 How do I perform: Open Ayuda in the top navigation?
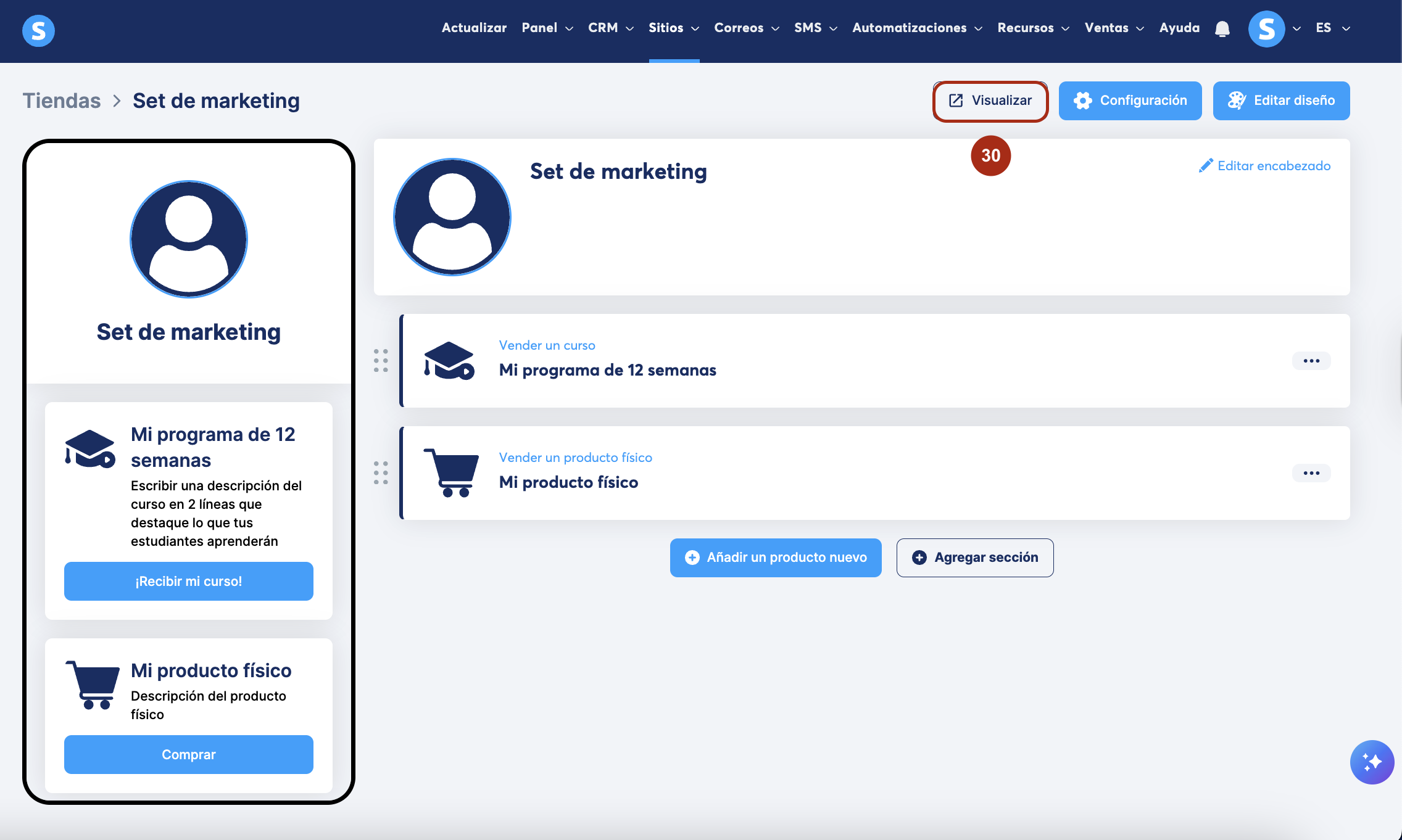coord(1179,28)
